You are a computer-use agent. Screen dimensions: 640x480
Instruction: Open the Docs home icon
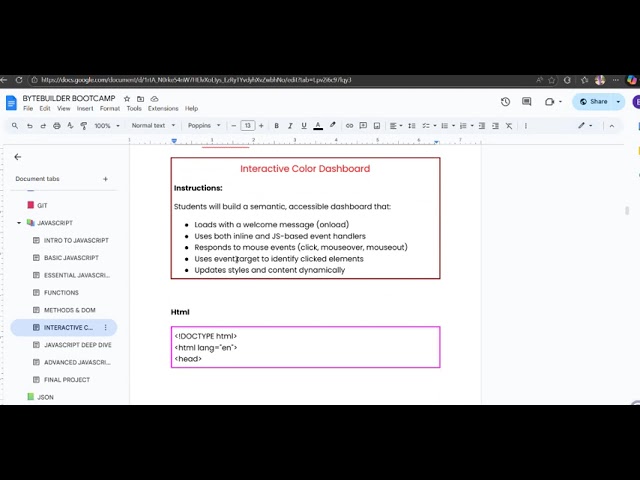[11, 102]
